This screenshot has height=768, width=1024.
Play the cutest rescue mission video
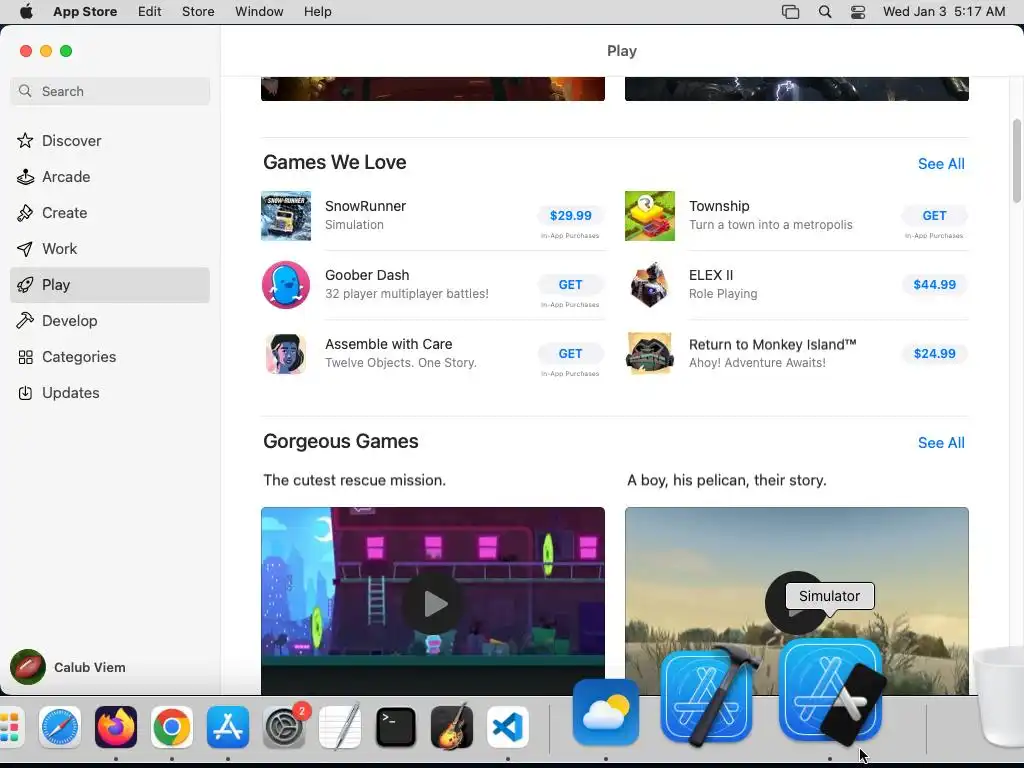[432, 603]
